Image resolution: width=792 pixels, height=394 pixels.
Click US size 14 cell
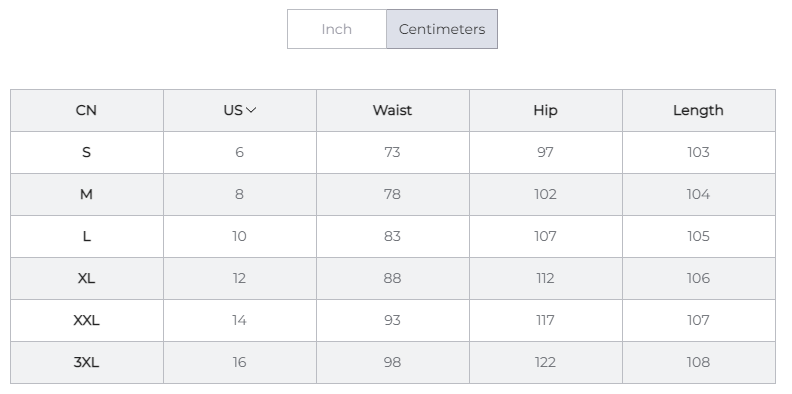click(x=240, y=320)
